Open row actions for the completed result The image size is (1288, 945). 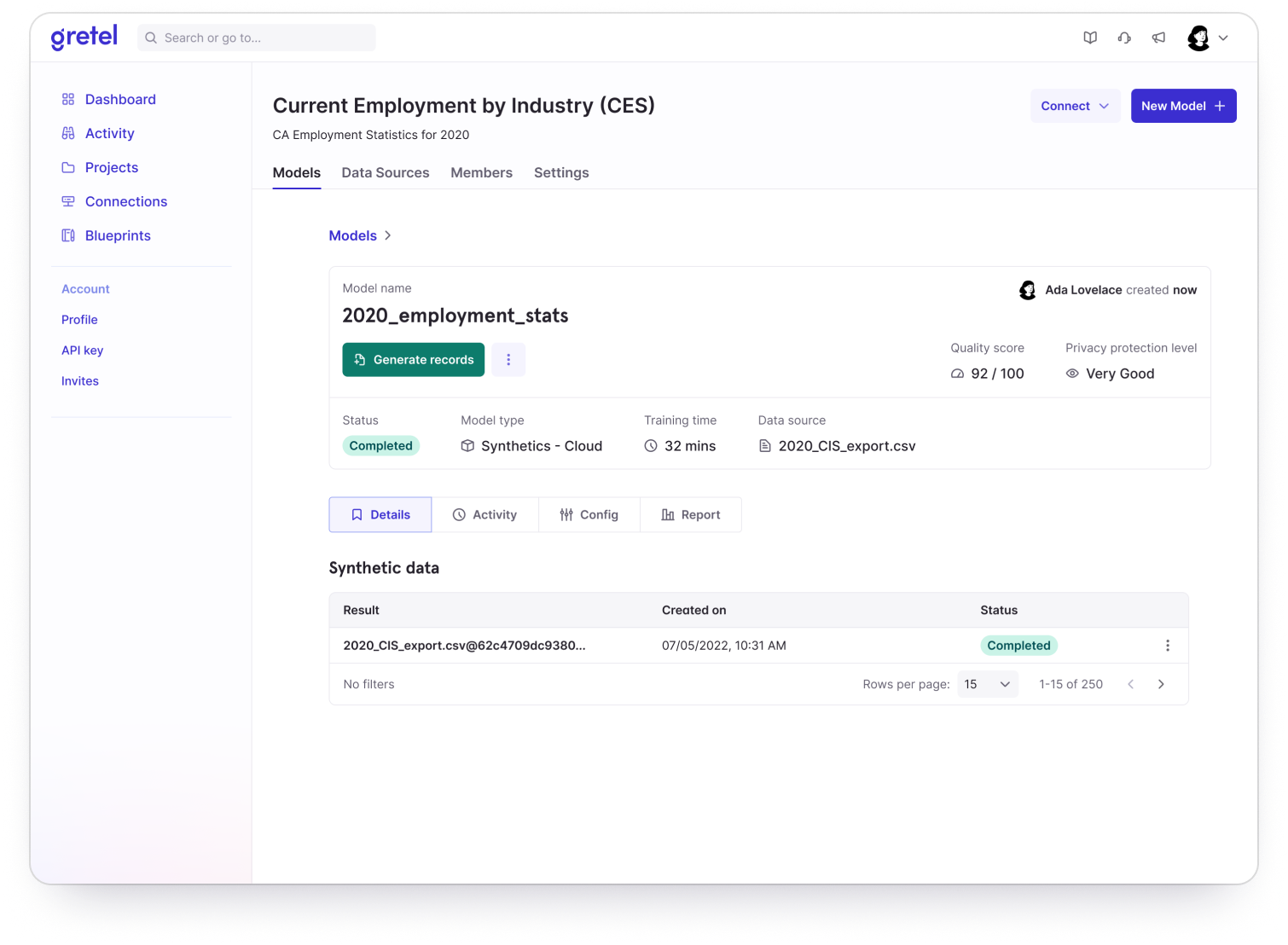pos(1168,646)
